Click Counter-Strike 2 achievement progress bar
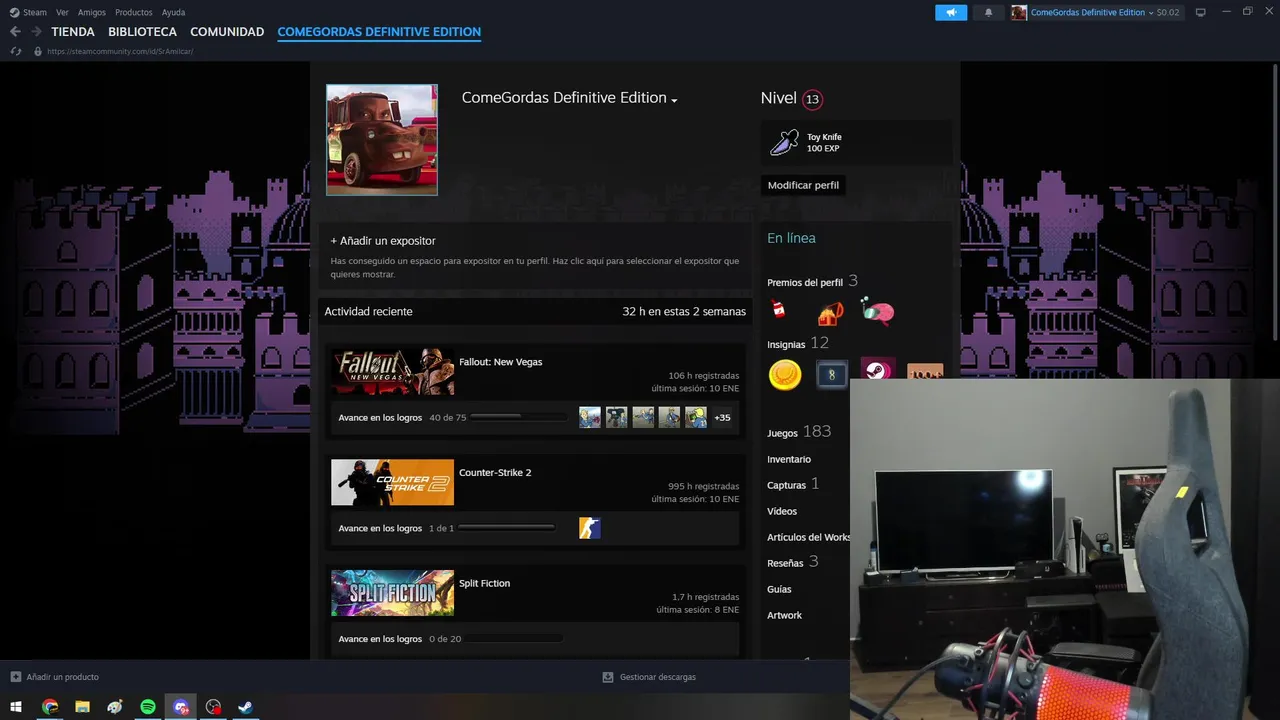The width and height of the screenshot is (1280, 720). click(507, 528)
